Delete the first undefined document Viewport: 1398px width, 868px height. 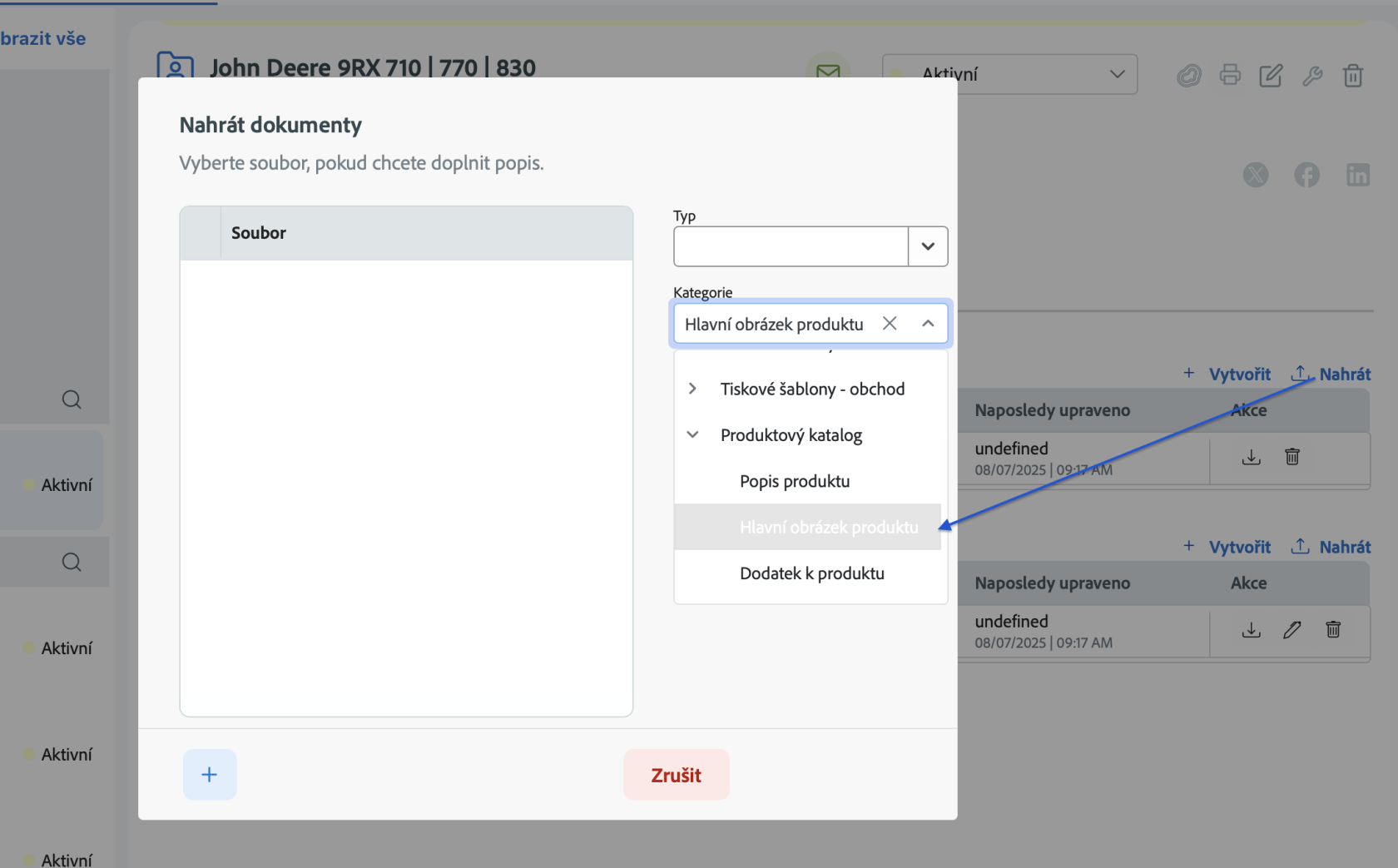click(x=1292, y=457)
